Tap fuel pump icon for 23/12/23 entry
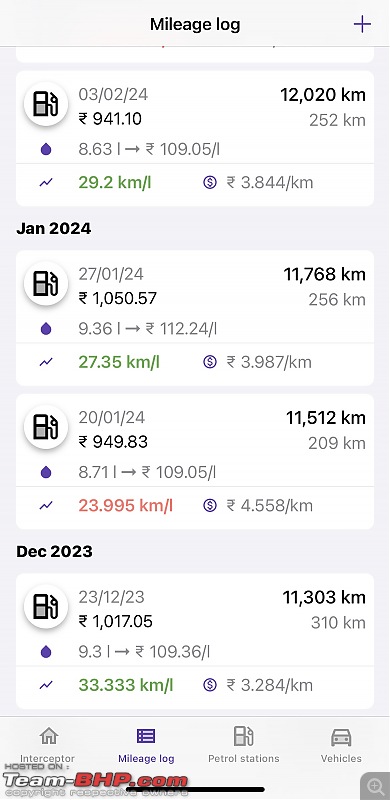The width and height of the screenshot is (390, 800). [x=46, y=606]
